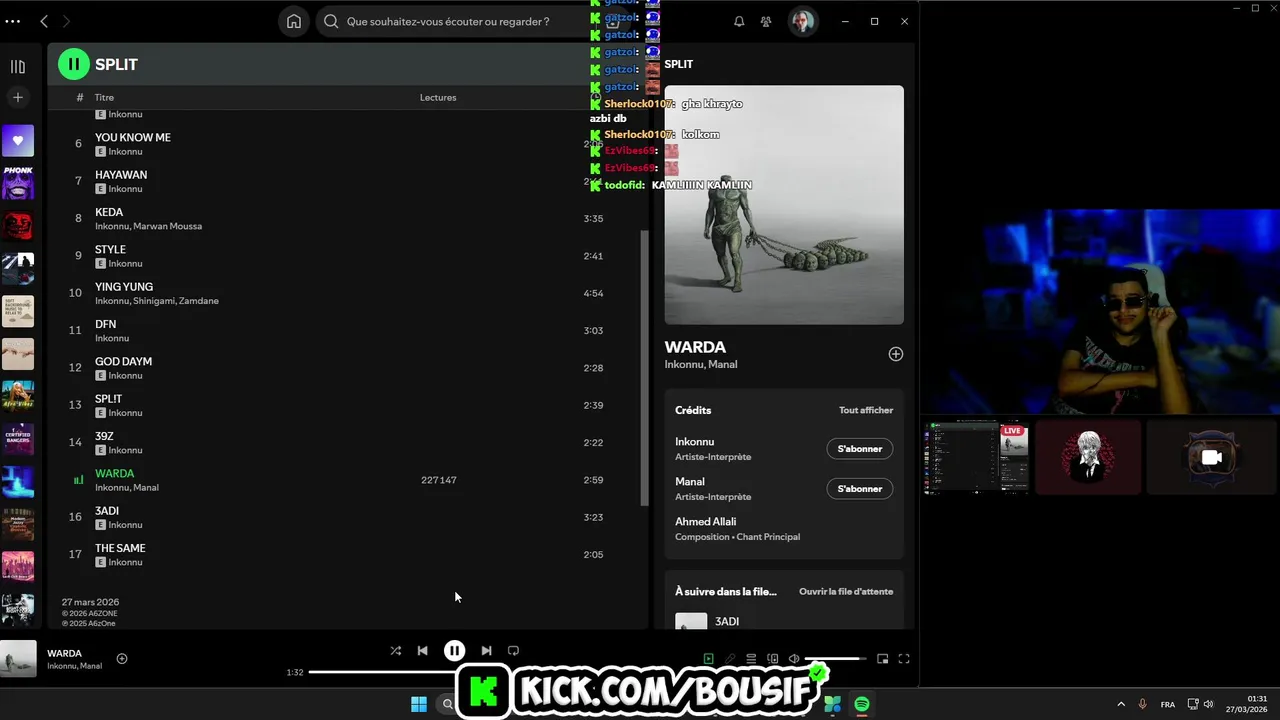
Task: Expand Your Library sidebar
Action: point(18,66)
